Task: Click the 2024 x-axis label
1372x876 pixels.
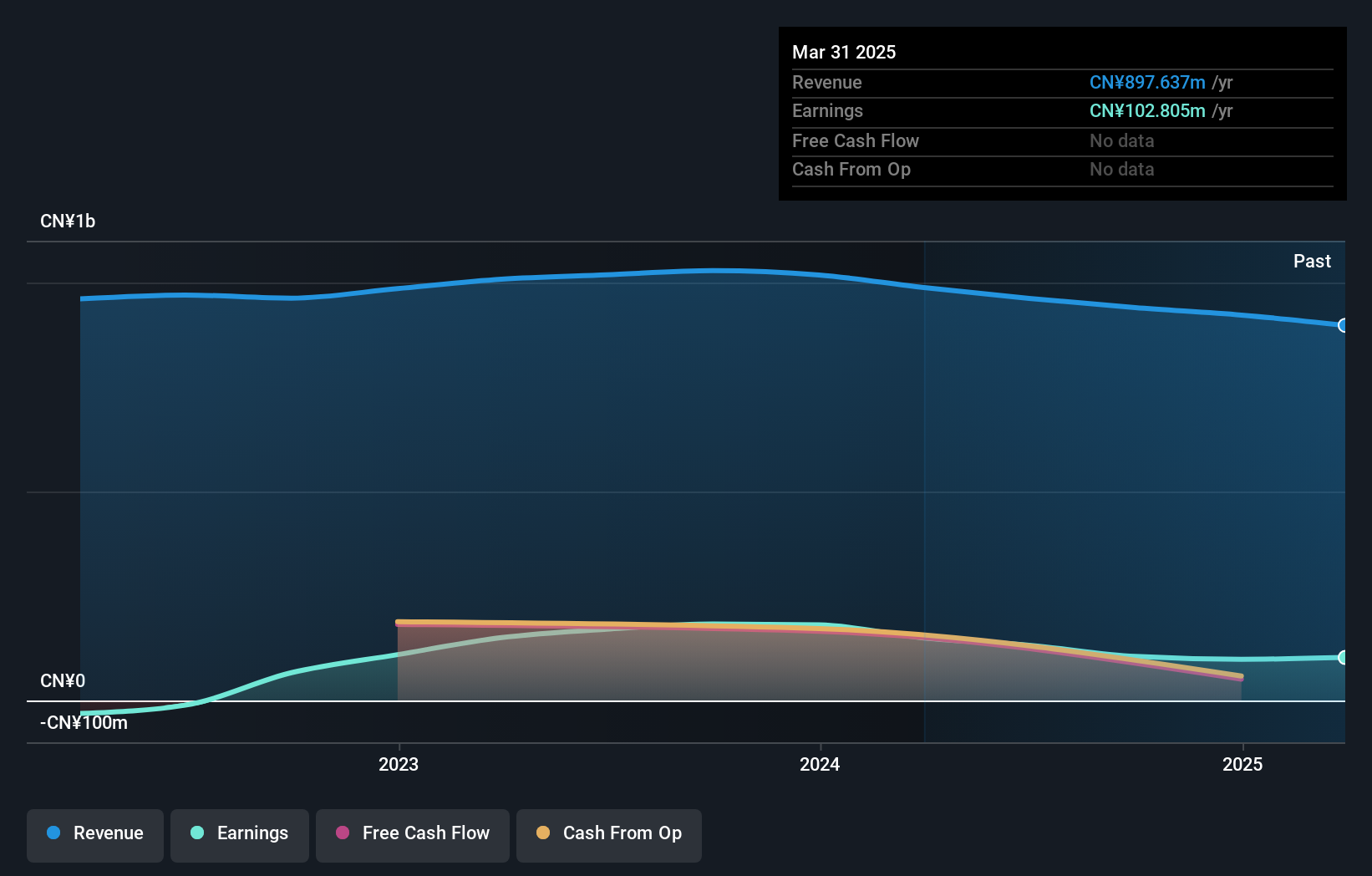Action: [x=820, y=764]
